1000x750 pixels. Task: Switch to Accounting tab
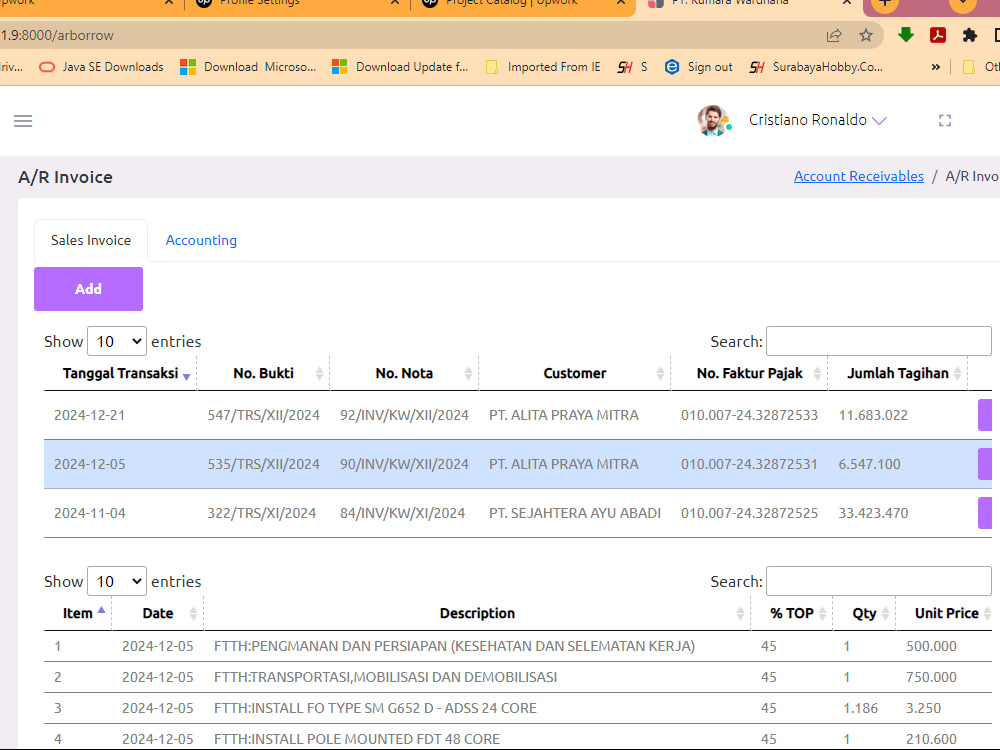pyautogui.click(x=201, y=240)
